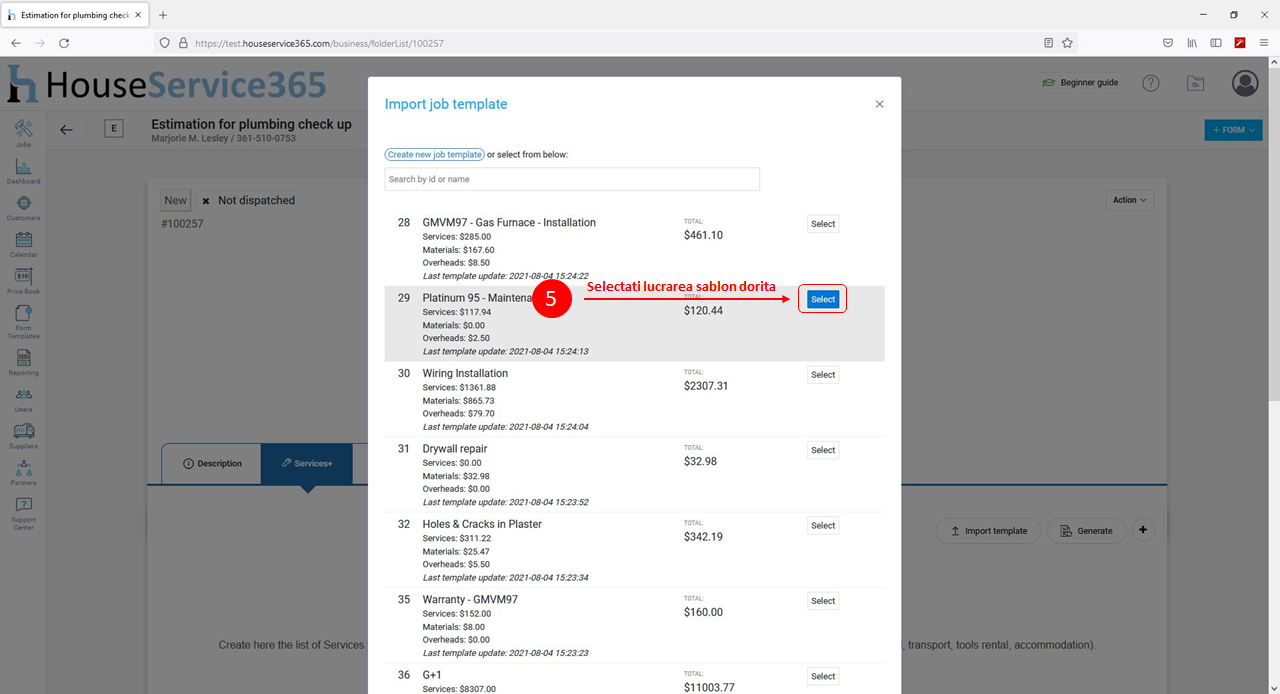Click the New status label
The width and height of the screenshot is (1280, 694).
(176, 200)
